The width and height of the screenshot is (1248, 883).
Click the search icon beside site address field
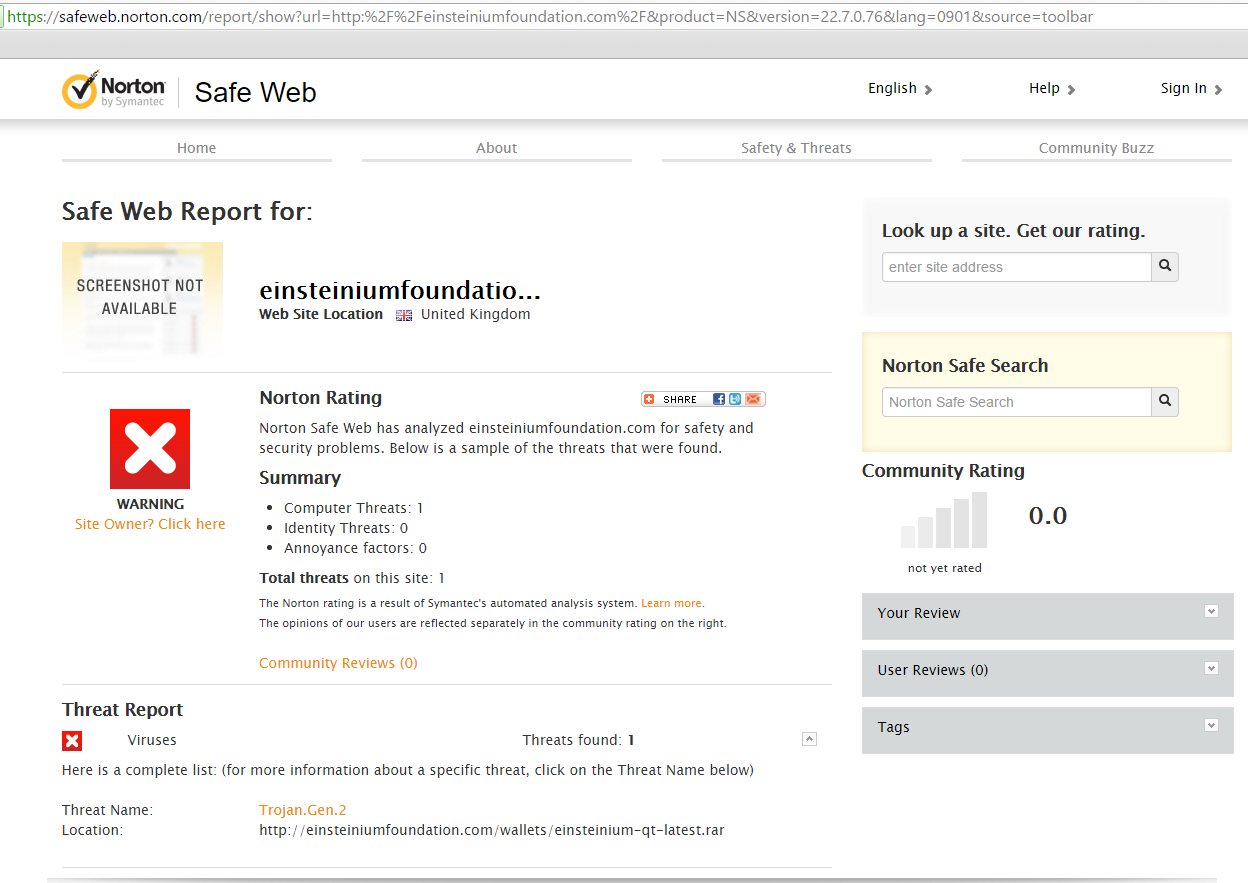click(1165, 267)
